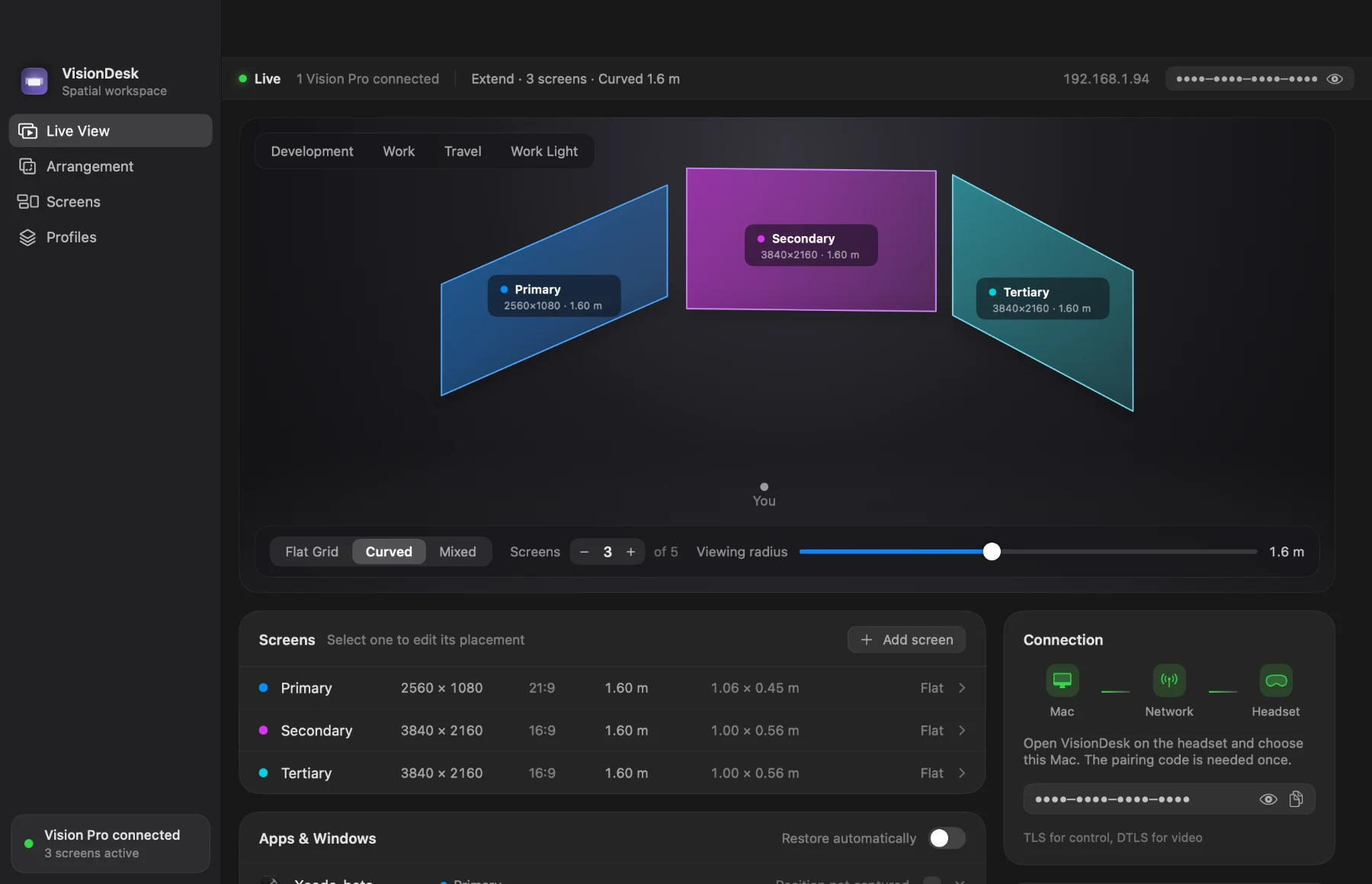Click the Primary row color dot
This screenshot has height=884, width=1372.
click(x=263, y=687)
